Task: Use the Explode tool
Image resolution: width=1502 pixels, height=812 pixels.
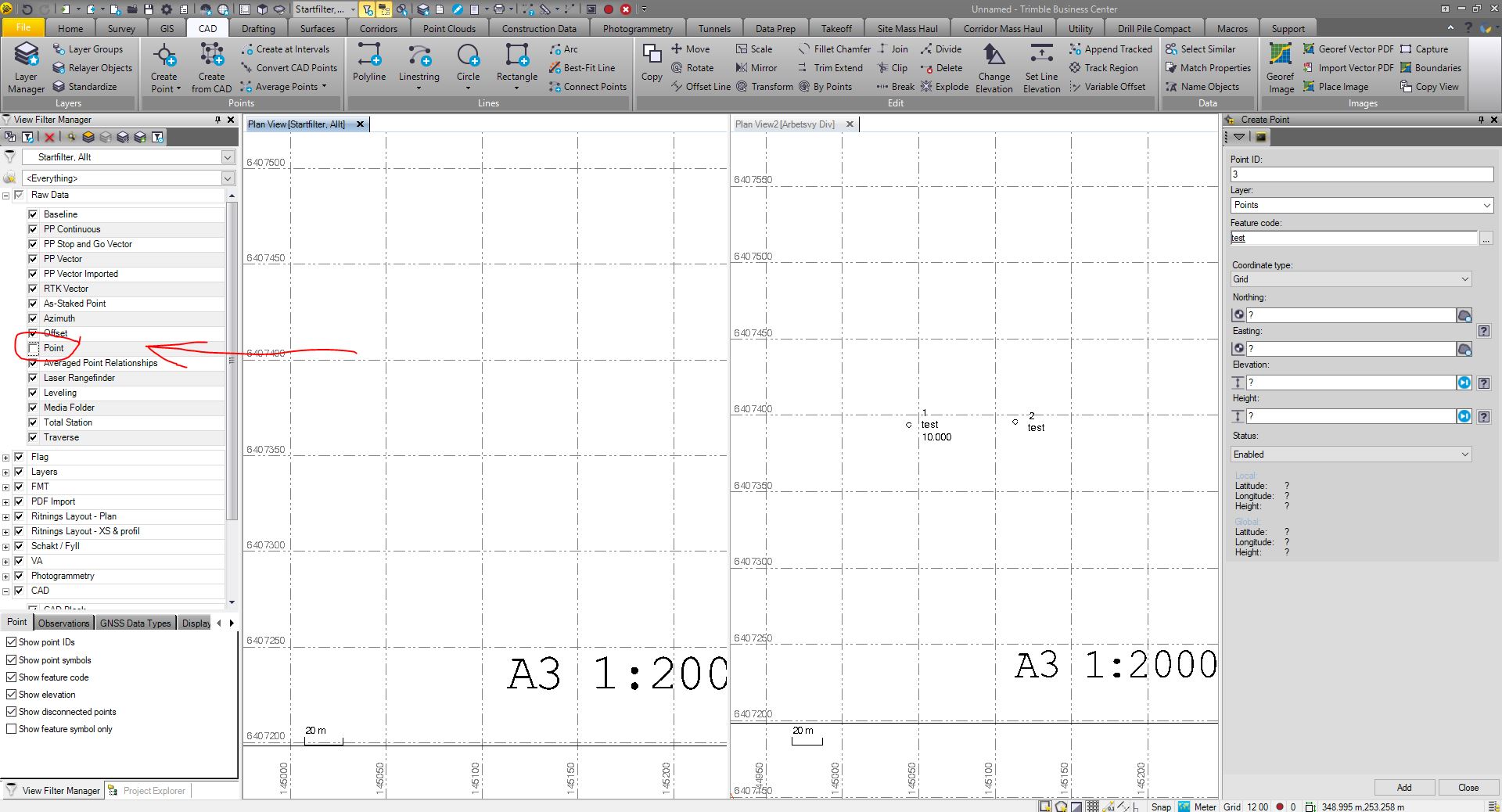Action: point(944,87)
